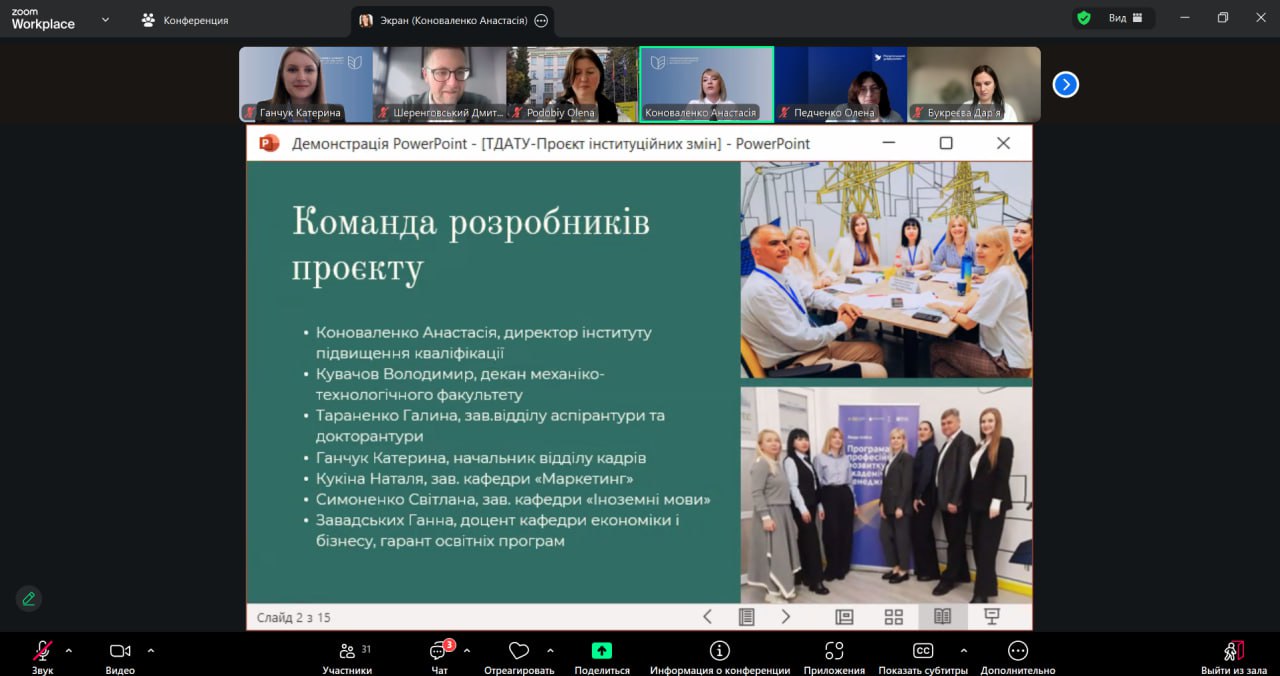The image size is (1280, 676).
Task: Select Reading view icon in PowerPoint
Action: (942, 617)
